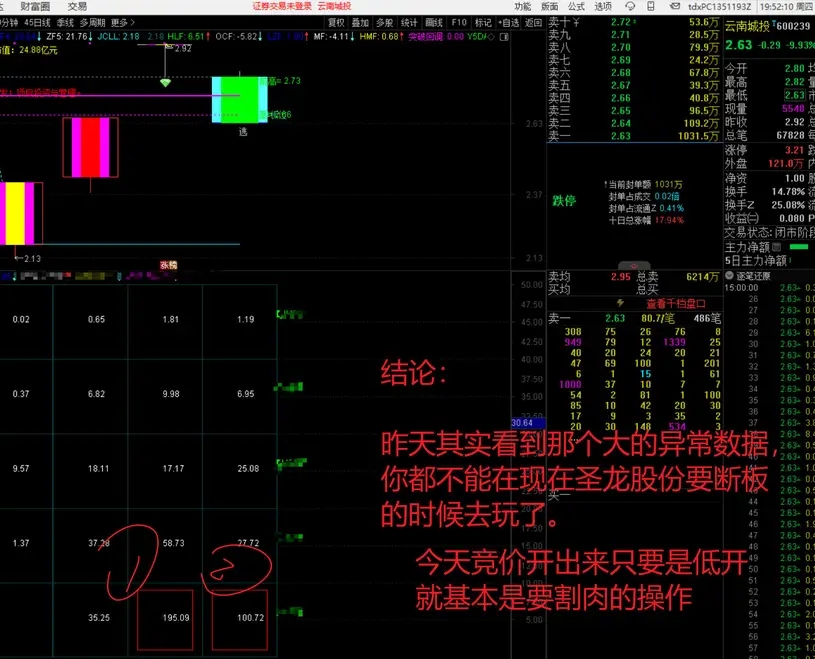The width and height of the screenshot is (815, 659).
Task: Click the 返回 button
Action: pyautogui.click(x=533, y=22)
